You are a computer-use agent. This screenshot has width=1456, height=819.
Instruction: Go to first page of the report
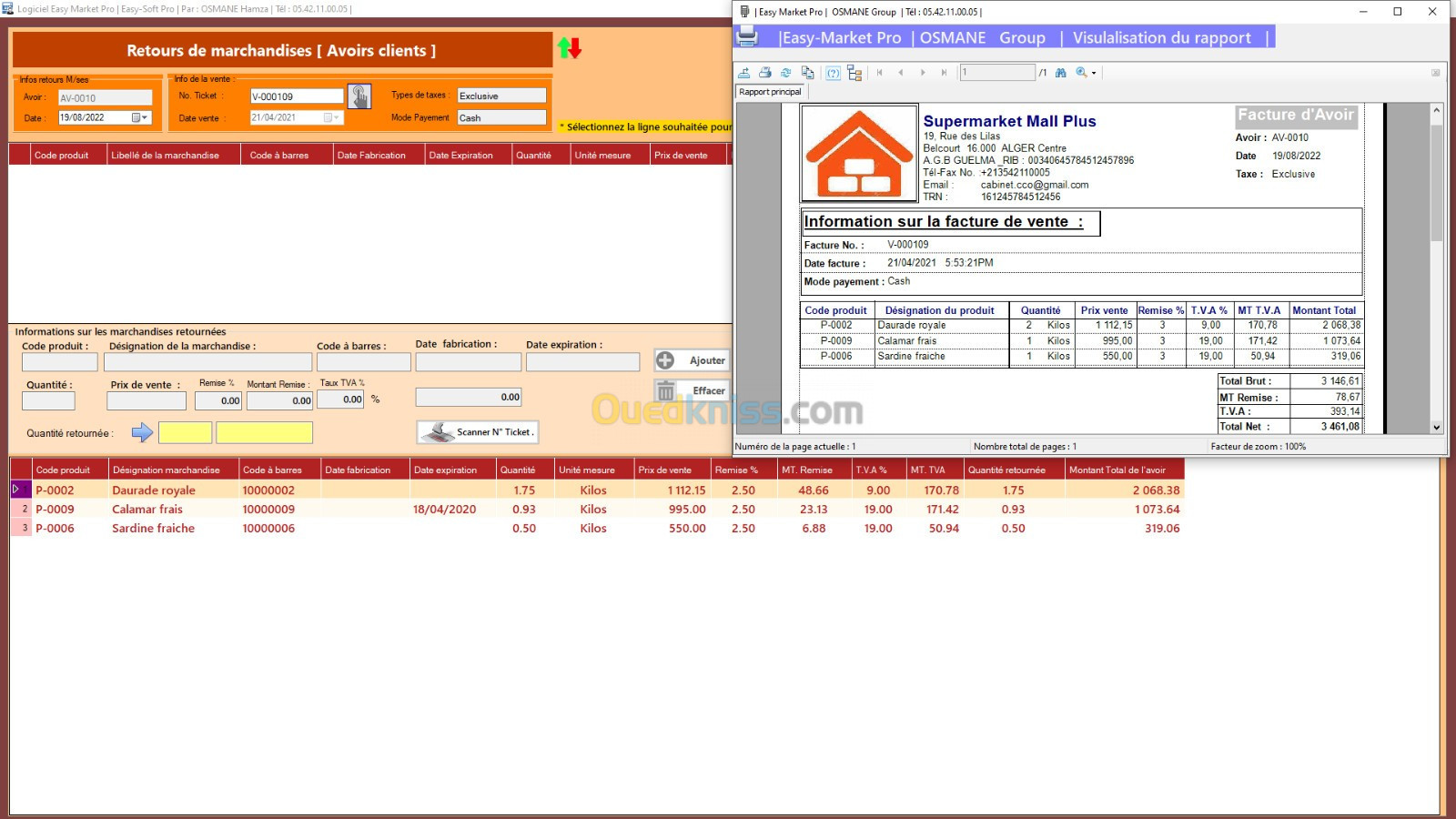[880, 73]
